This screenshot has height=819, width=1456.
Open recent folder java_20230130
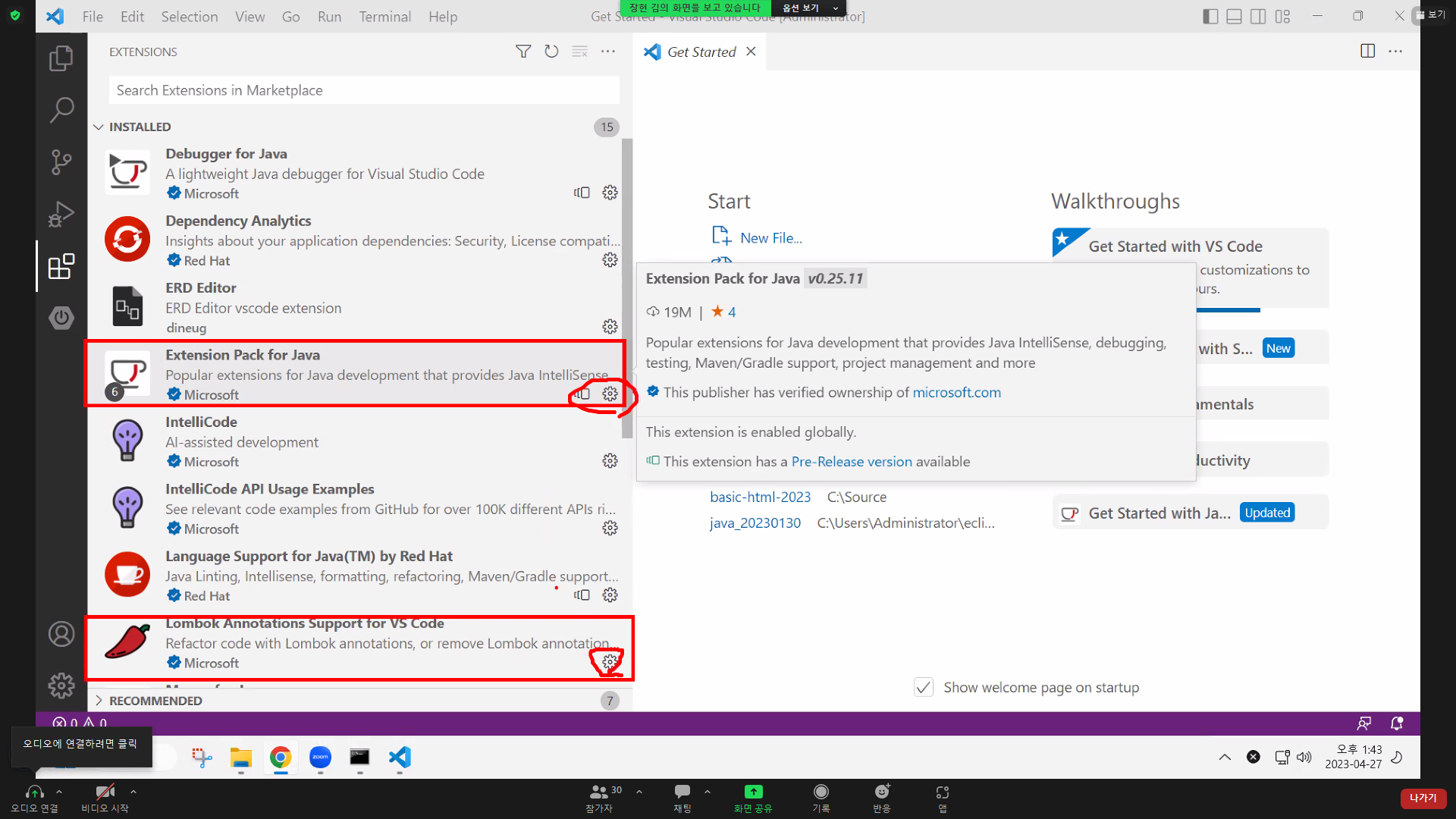click(x=755, y=522)
